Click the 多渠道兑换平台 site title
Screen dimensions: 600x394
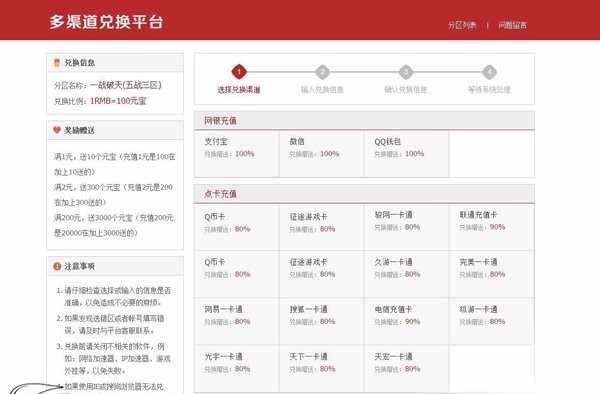pos(106,22)
